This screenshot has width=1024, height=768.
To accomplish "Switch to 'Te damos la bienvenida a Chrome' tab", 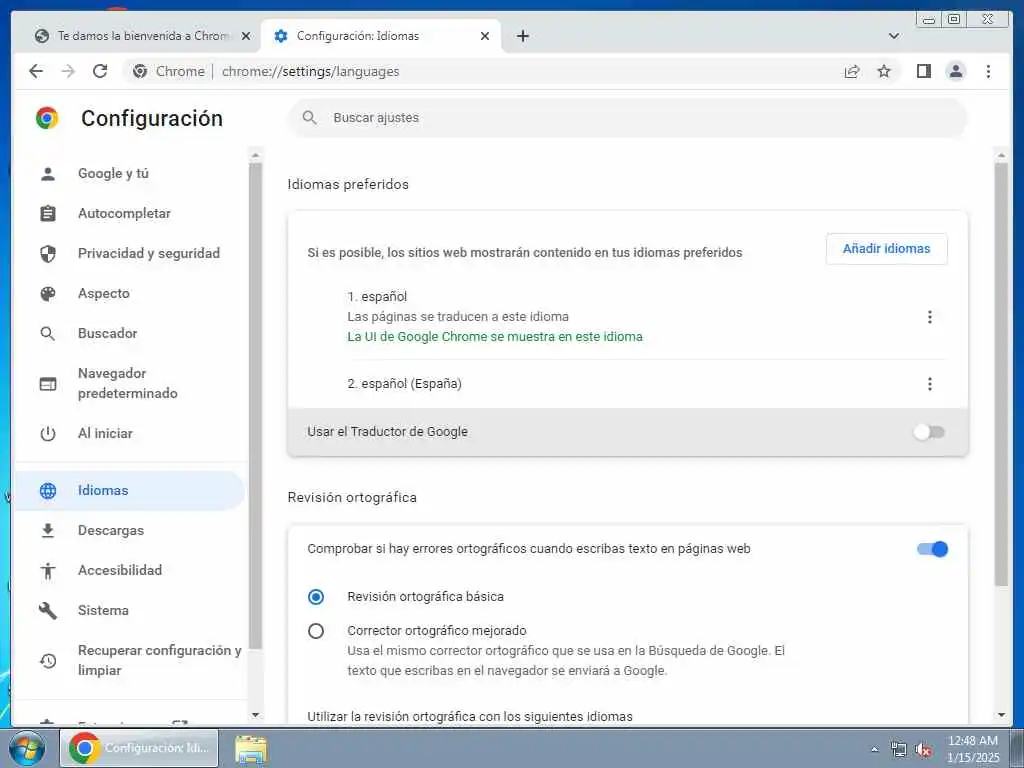I will tap(142, 36).
